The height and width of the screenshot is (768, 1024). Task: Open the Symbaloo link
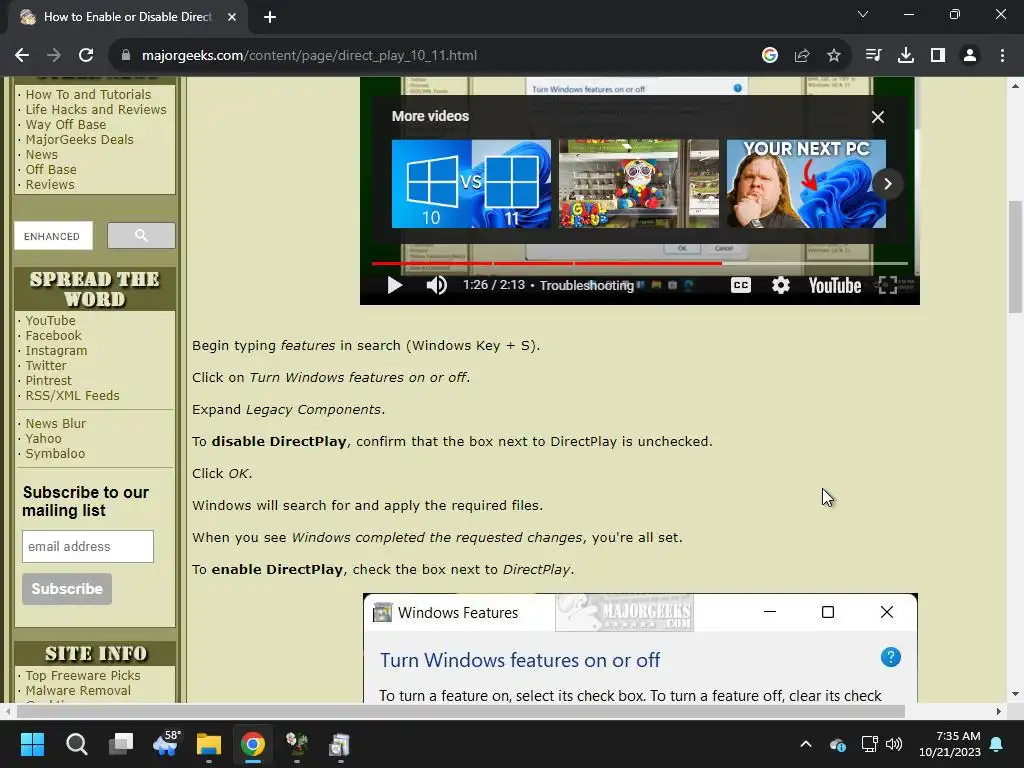(x=55, y=454)
